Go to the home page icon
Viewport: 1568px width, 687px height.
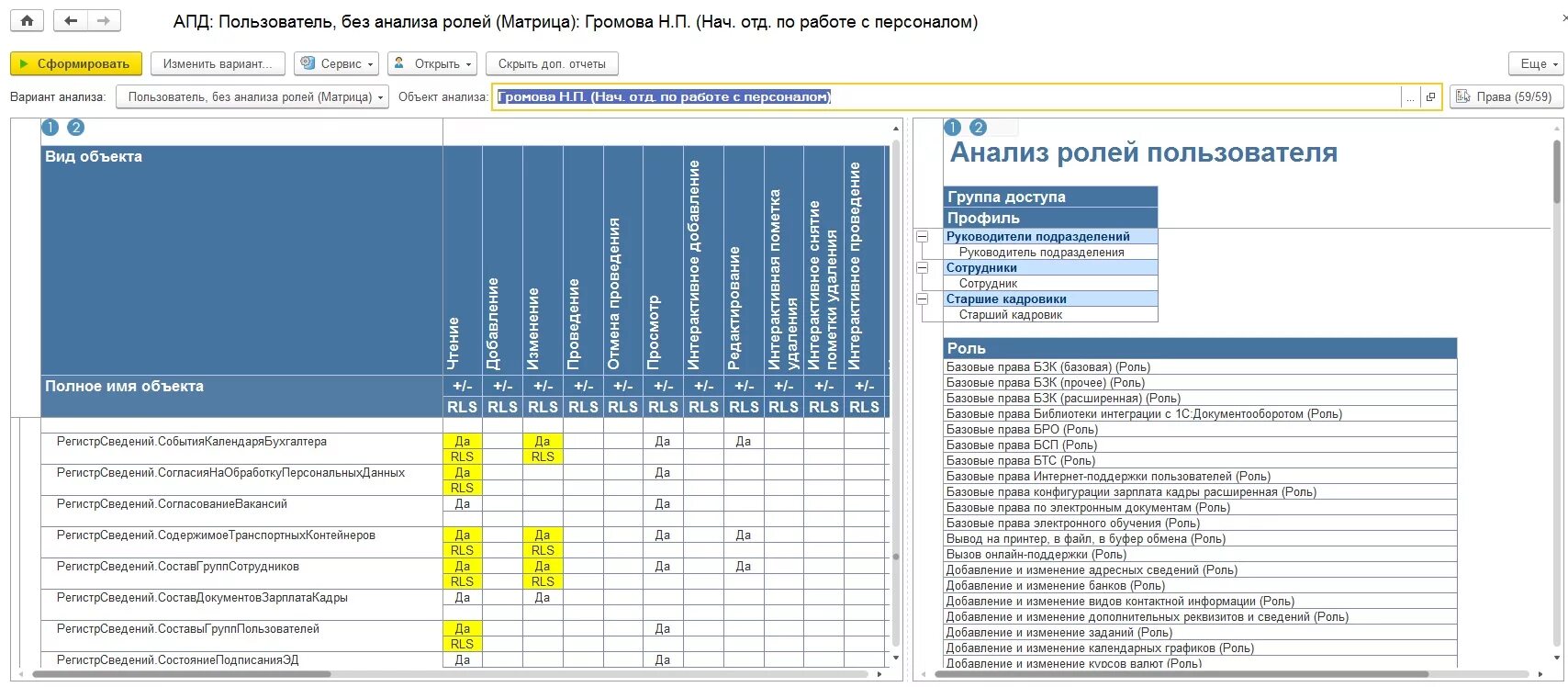click(x=28, y=21)
